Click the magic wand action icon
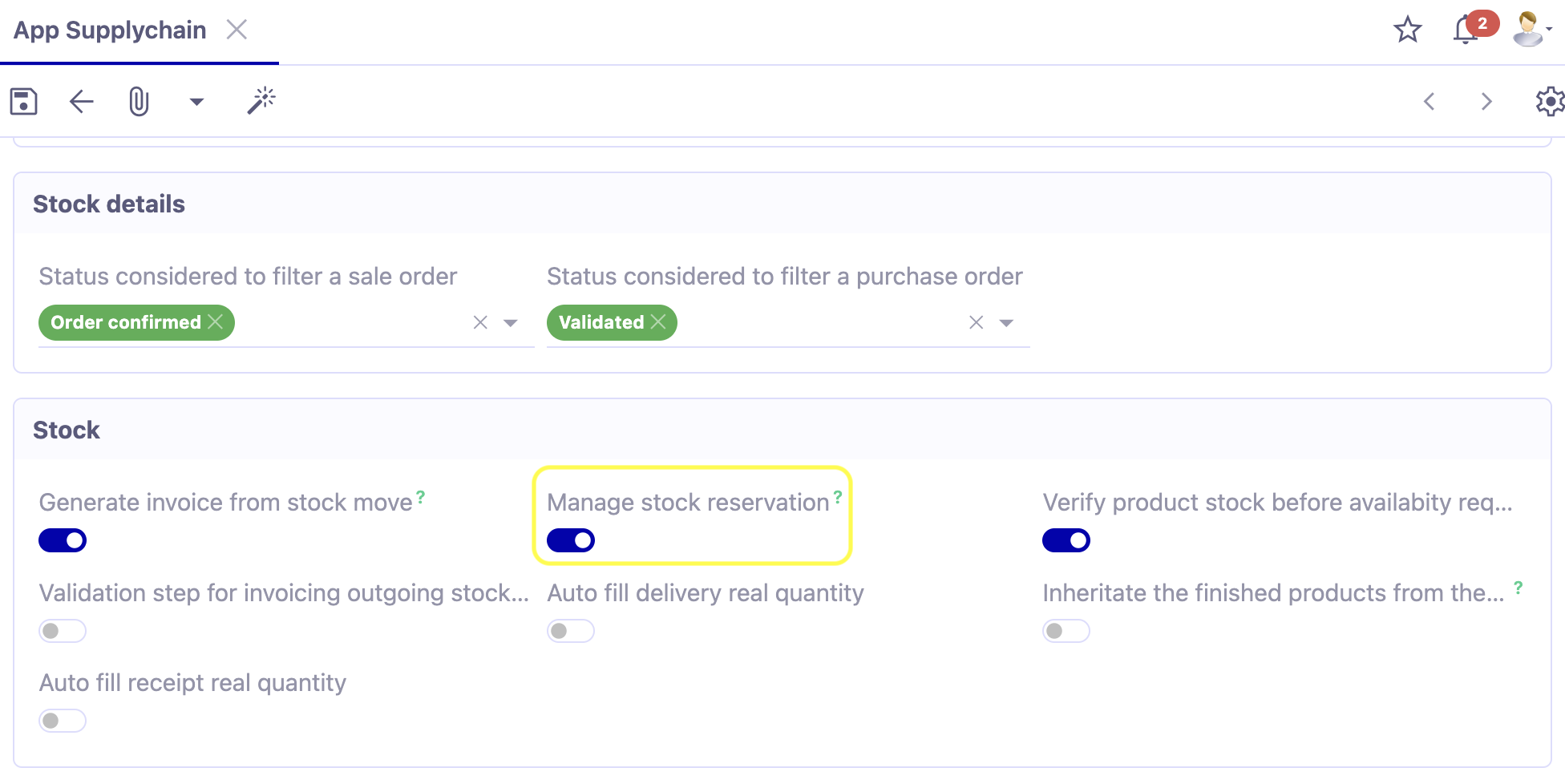Image resolution: width=1565 pixels, height=784 pixels. 261,99
